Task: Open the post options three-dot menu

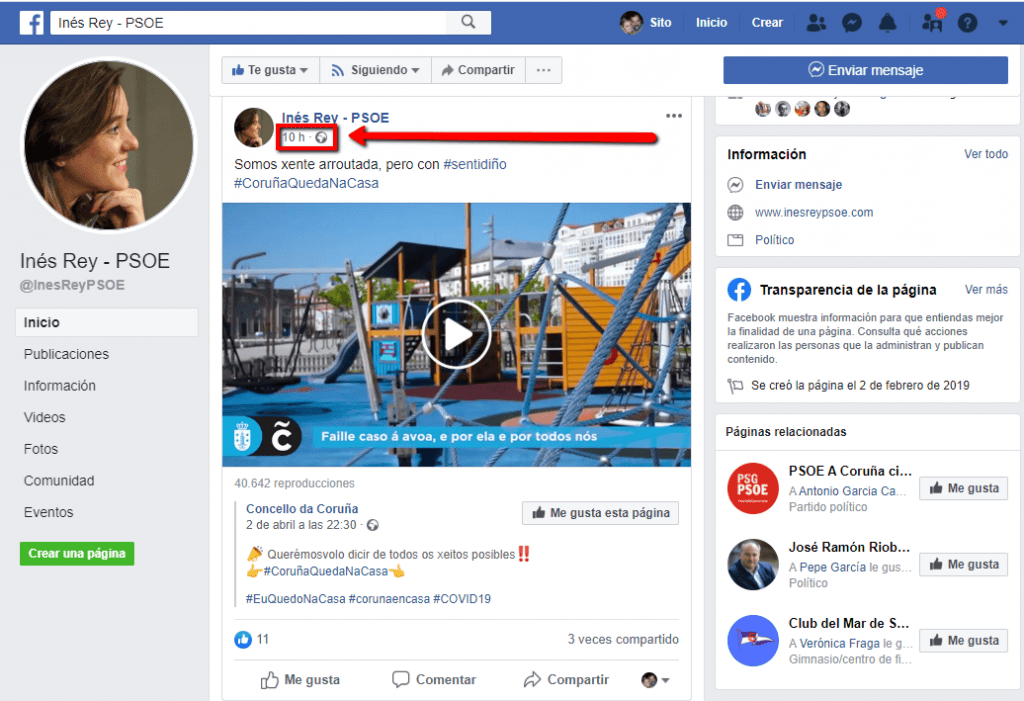Action: 674,116
